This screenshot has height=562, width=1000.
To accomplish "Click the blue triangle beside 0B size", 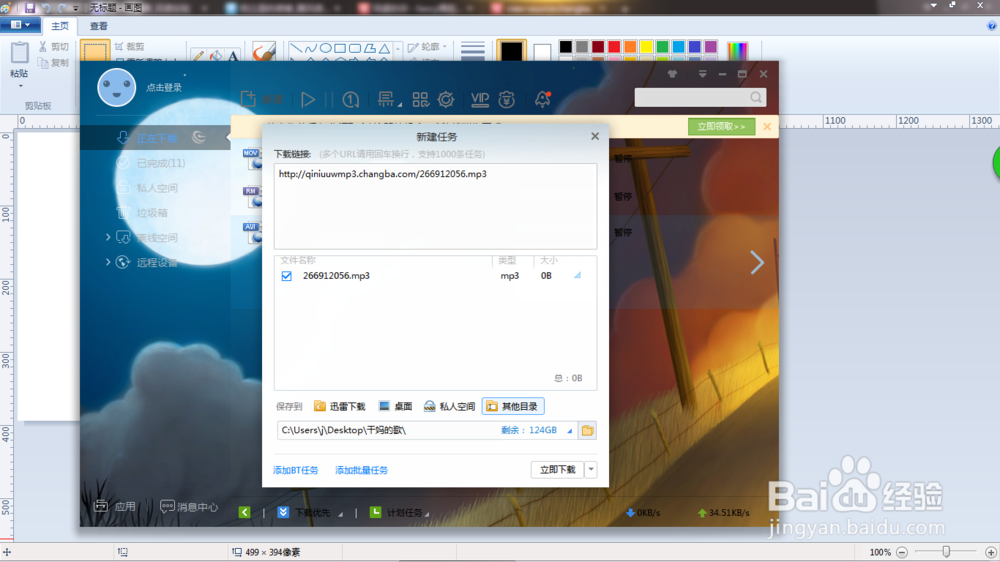I will click(x=577, y=275).
